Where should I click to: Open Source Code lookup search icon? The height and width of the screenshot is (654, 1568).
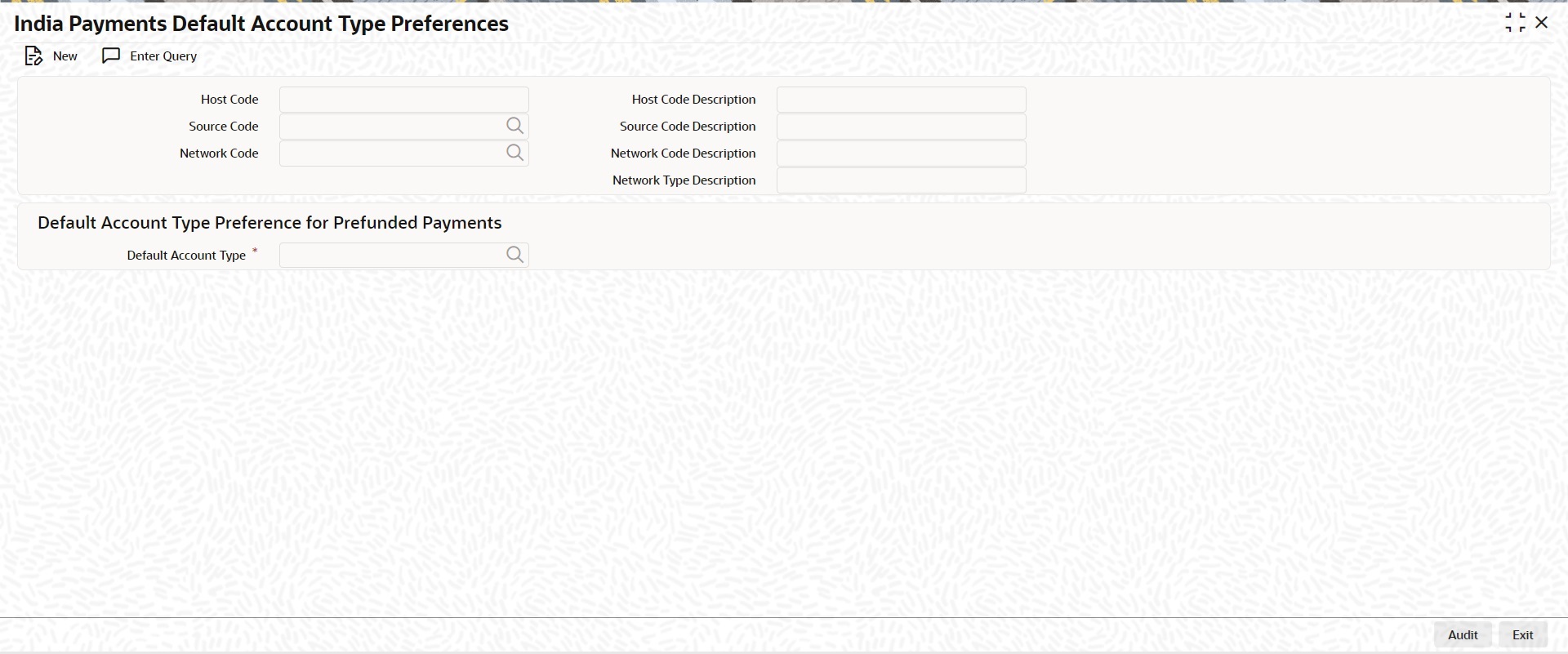(x=514, y=126)
